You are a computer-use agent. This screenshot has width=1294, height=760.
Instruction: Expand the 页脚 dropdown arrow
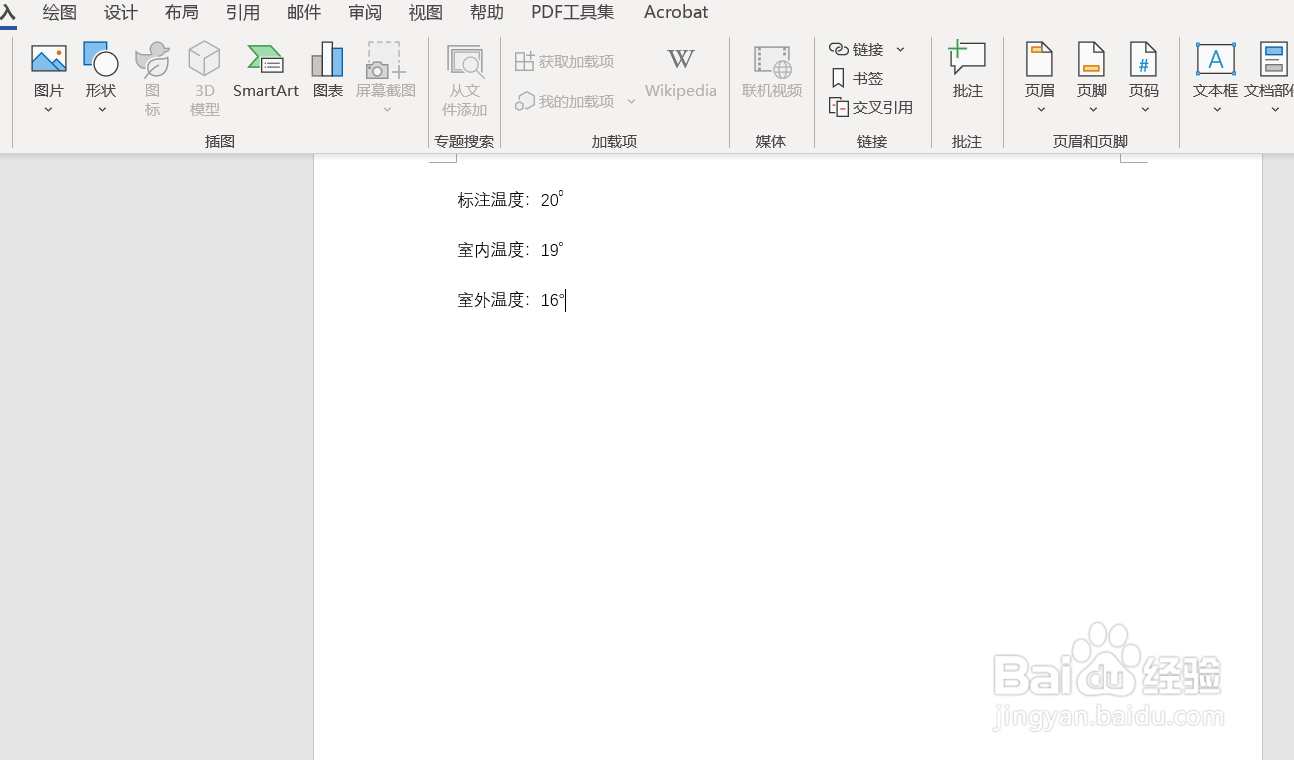1092,110
